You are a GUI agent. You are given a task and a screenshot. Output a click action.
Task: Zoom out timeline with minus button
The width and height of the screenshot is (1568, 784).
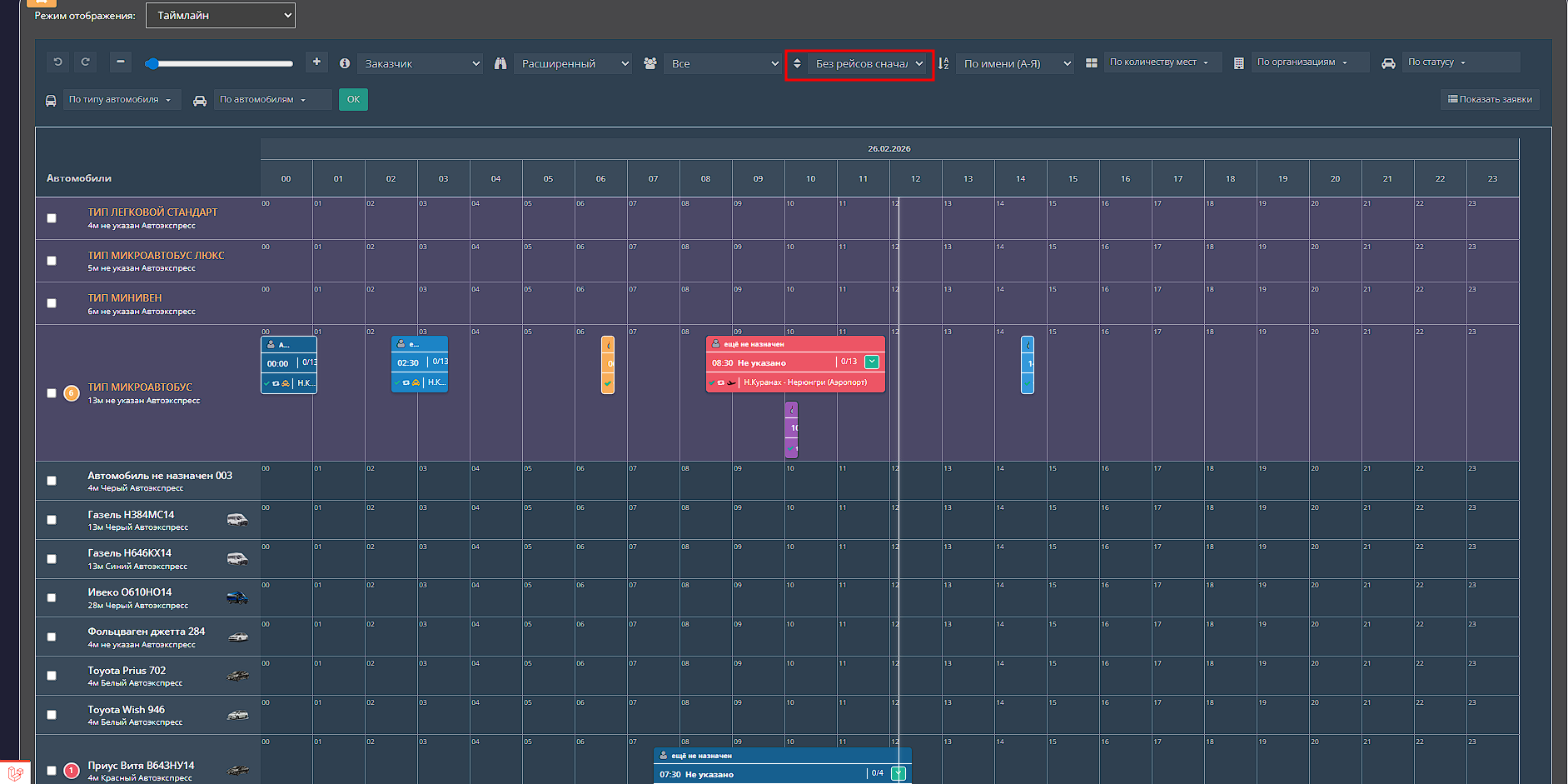[121, 62]
